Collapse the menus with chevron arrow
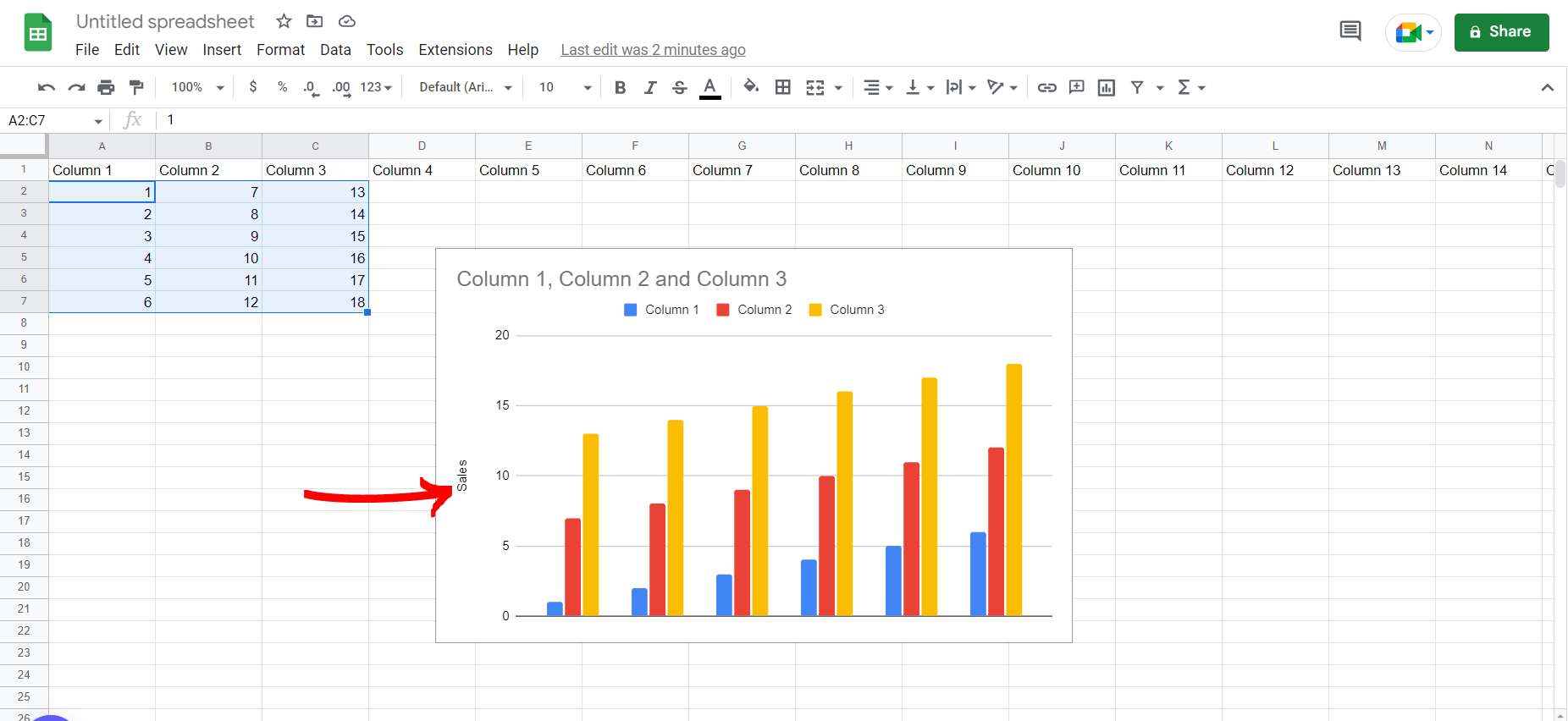The image size is (1568, 721). coord(1547,87)
